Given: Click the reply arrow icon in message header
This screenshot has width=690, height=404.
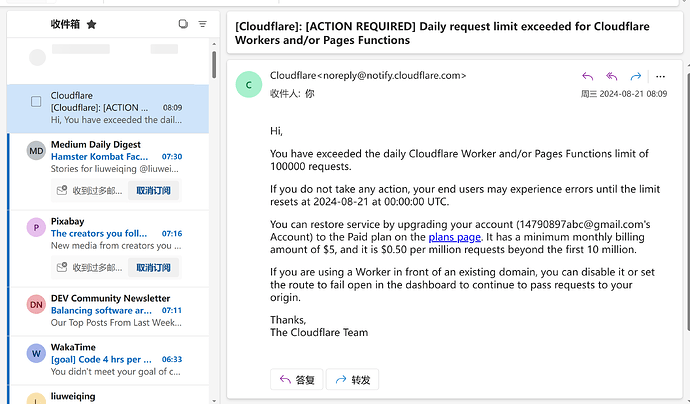Looking at the screenshot, I should [587, 77].
